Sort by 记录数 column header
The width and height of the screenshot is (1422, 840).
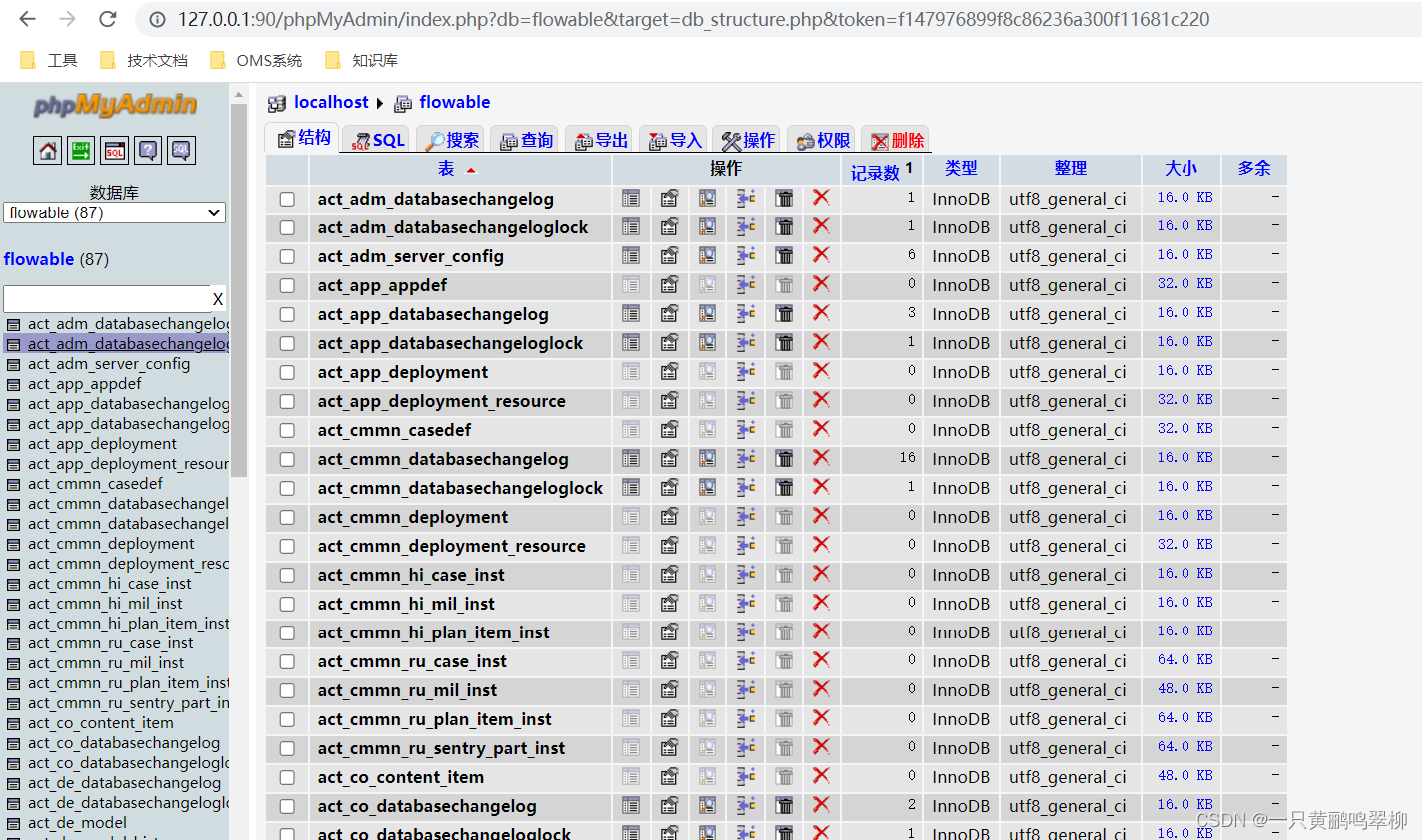pyautogui.click(x=875, y=172)
